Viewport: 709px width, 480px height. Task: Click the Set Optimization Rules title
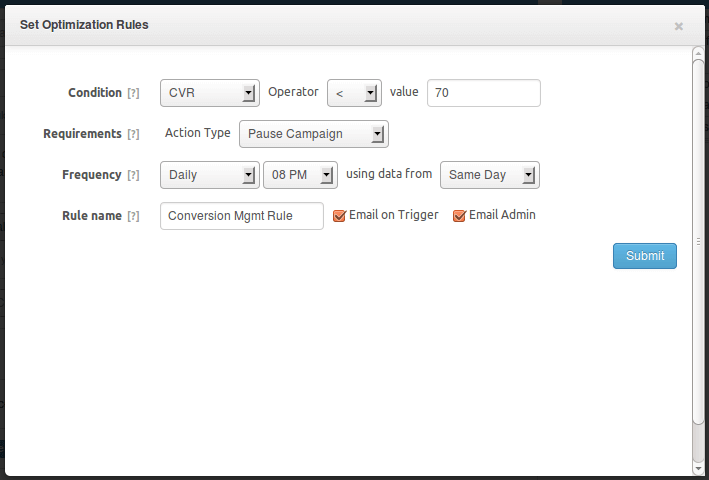click(x=84, y=25)
